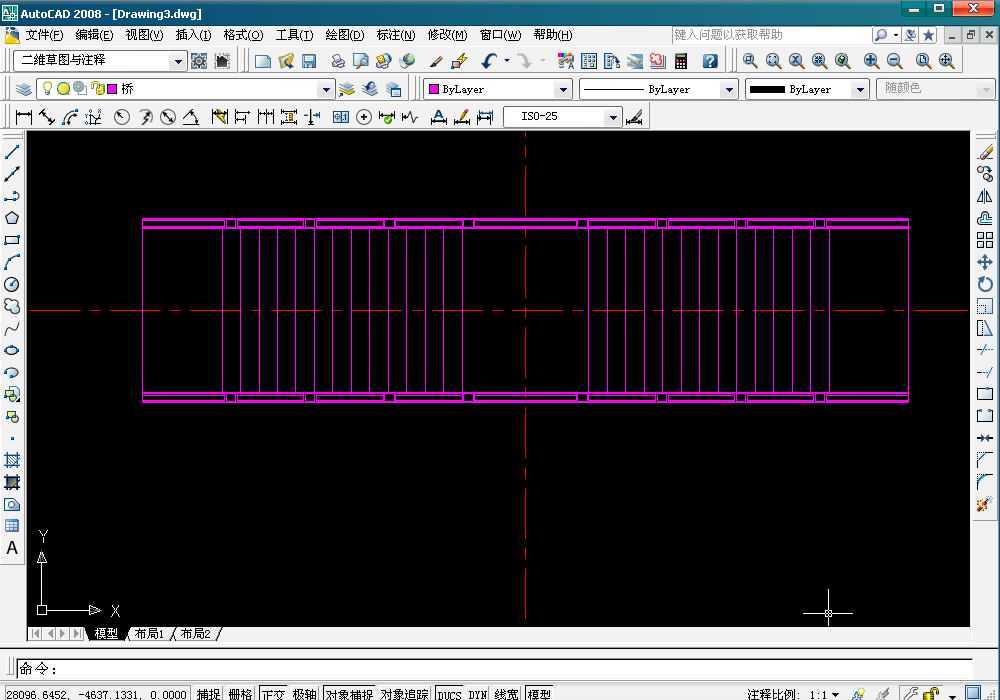Viewport: 1000px width, 700px height.
Task: Select the Polygon draw tool
Action: (x=12, y=218)
